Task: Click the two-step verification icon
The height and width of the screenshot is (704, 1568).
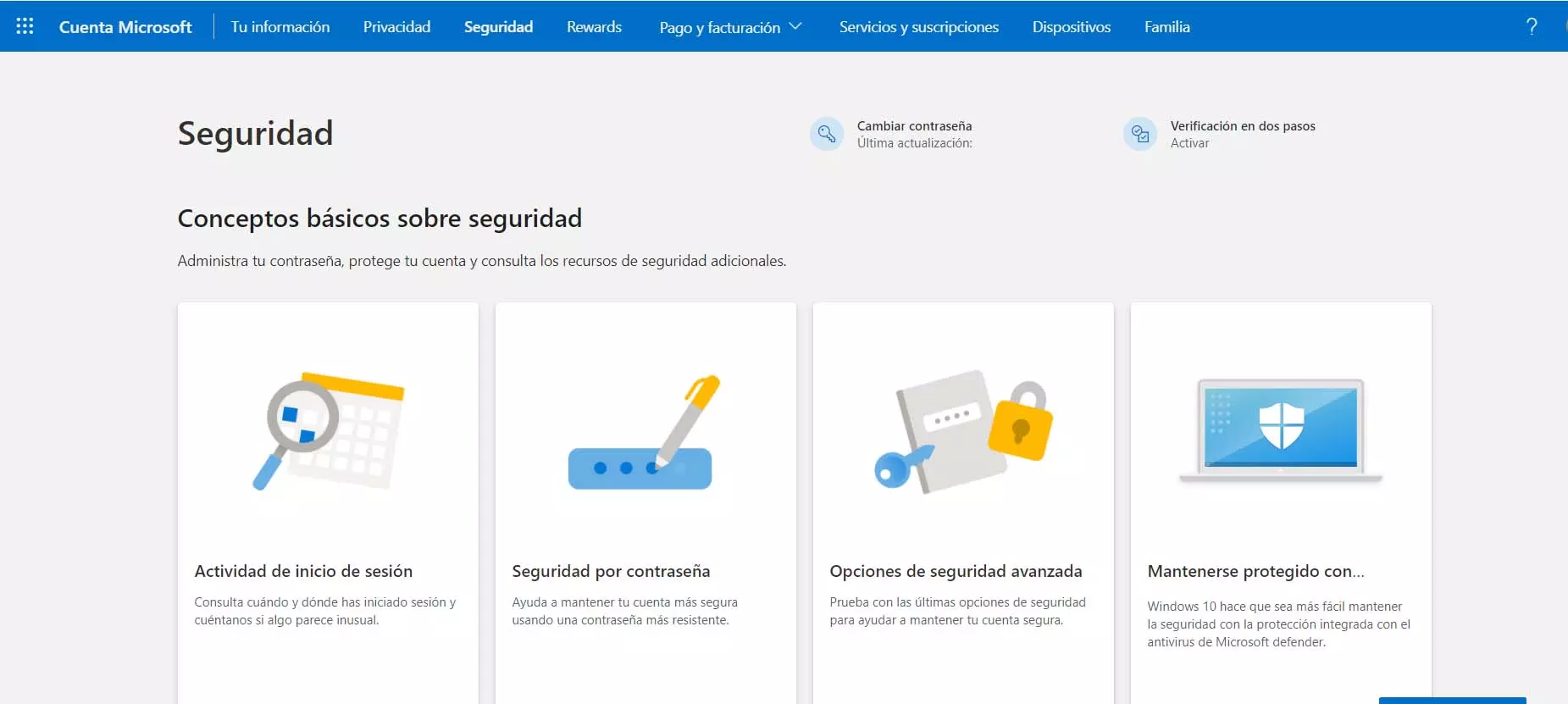Action: (x=1139, y=134)
